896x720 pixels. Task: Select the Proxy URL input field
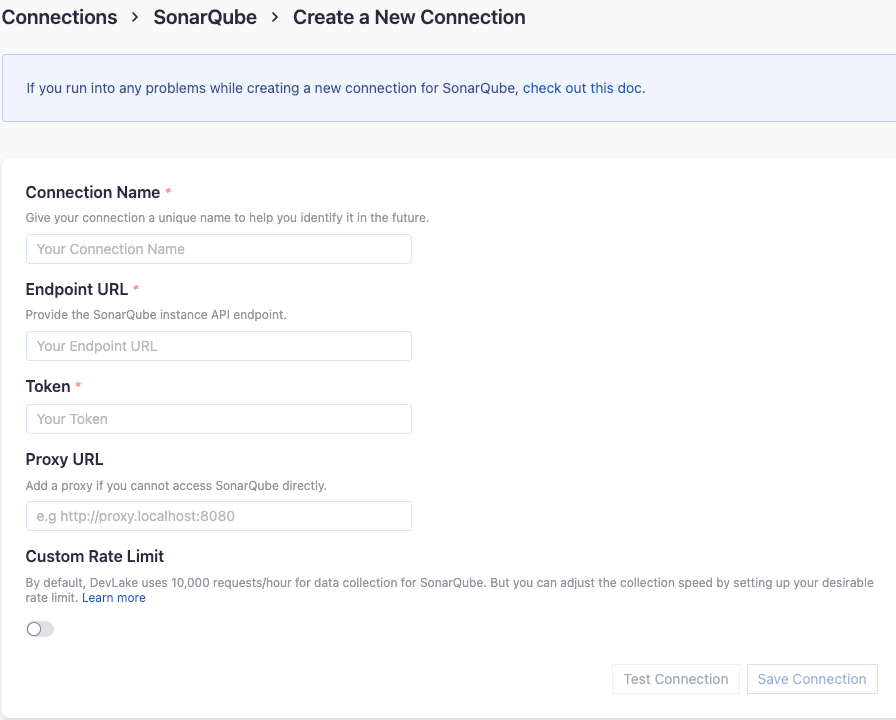coord(218,516)
